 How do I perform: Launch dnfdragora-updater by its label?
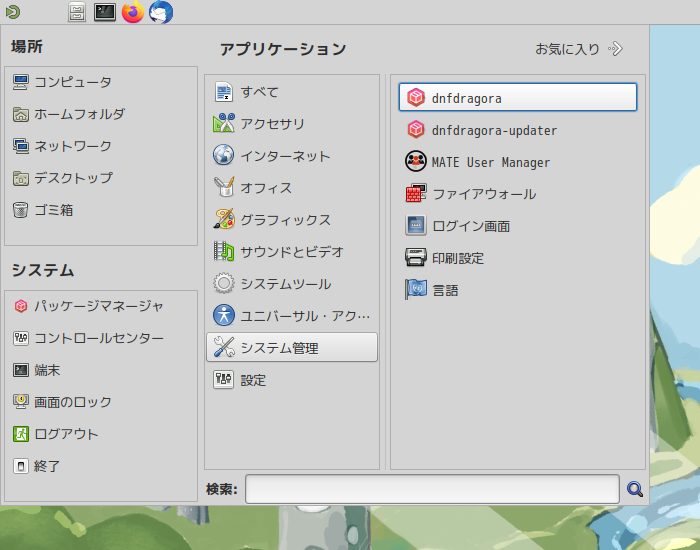point(494,130)
